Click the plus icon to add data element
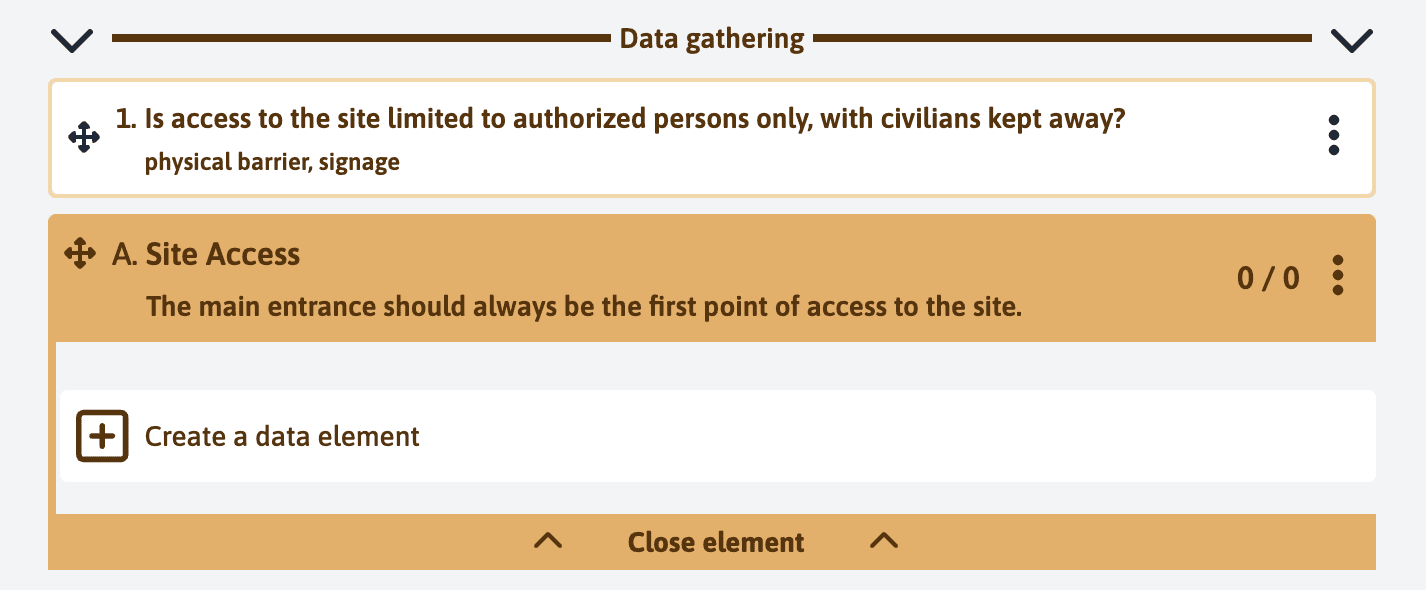This screenshot has height=590, width=1426. tap(102, 436)
